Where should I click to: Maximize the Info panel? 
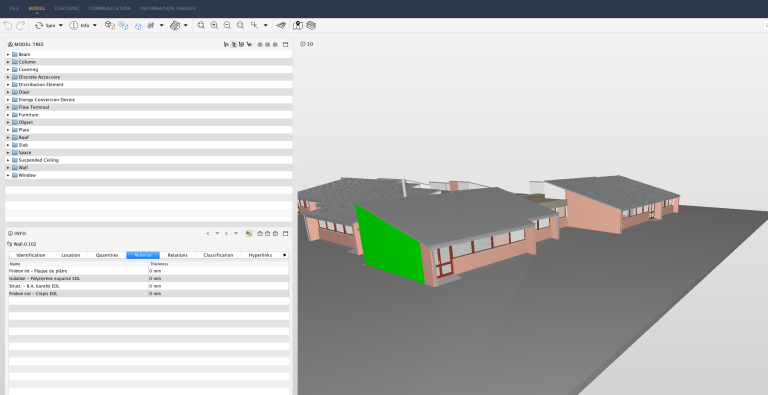tap(286, 234)
